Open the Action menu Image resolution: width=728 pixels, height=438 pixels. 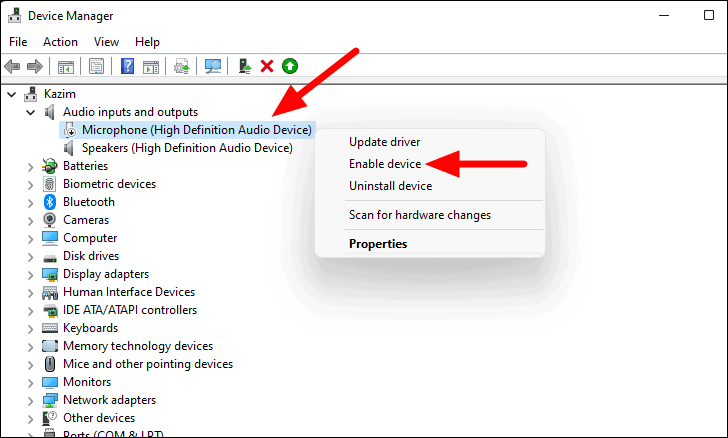(60, 42)
